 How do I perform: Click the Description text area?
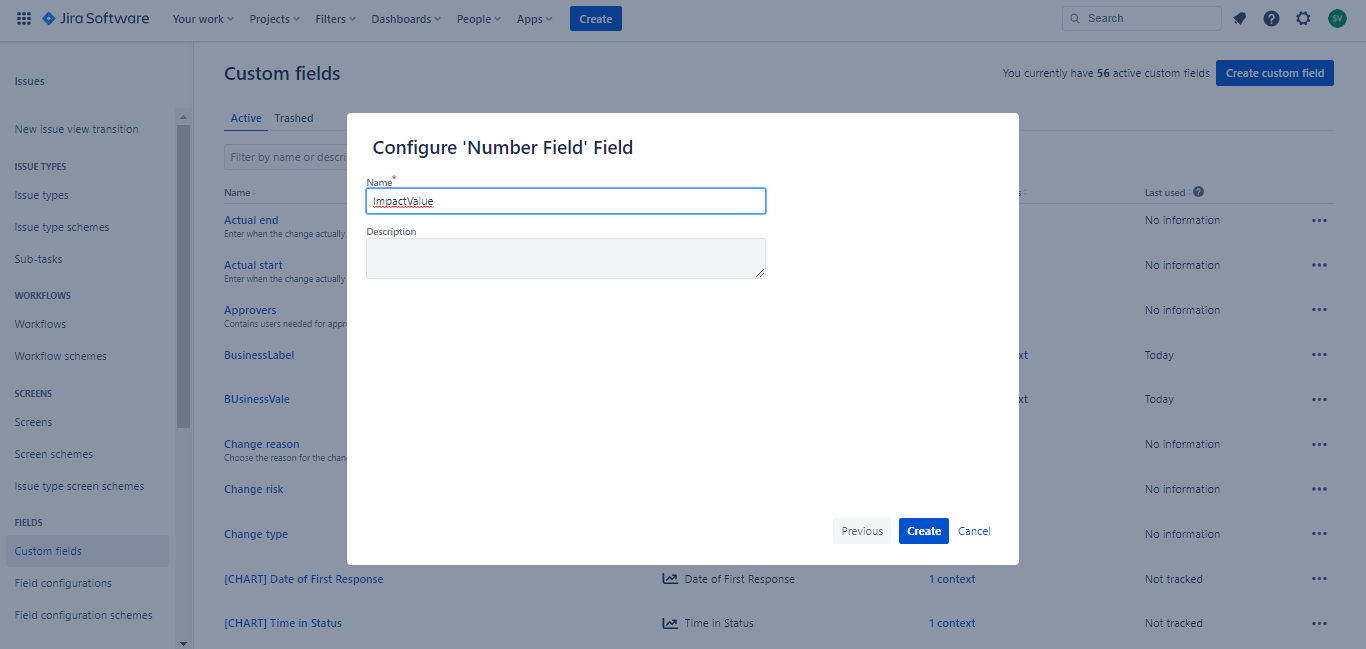click(x=565, y=258)
